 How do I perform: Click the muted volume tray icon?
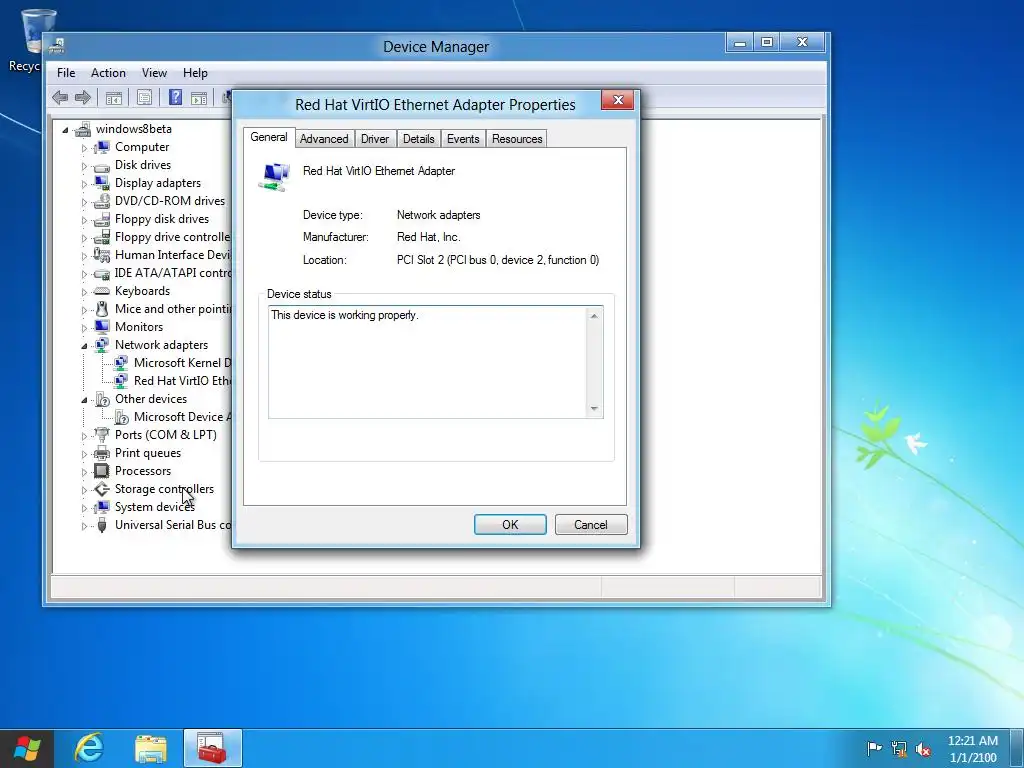pos(923,749)
